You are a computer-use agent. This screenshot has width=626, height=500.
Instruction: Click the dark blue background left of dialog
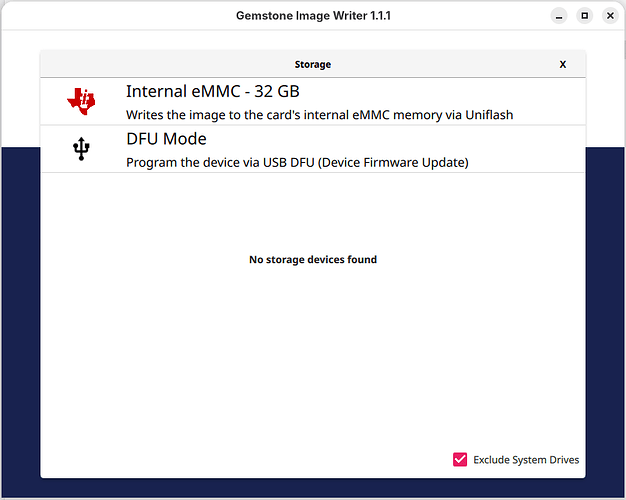point(21,319)
